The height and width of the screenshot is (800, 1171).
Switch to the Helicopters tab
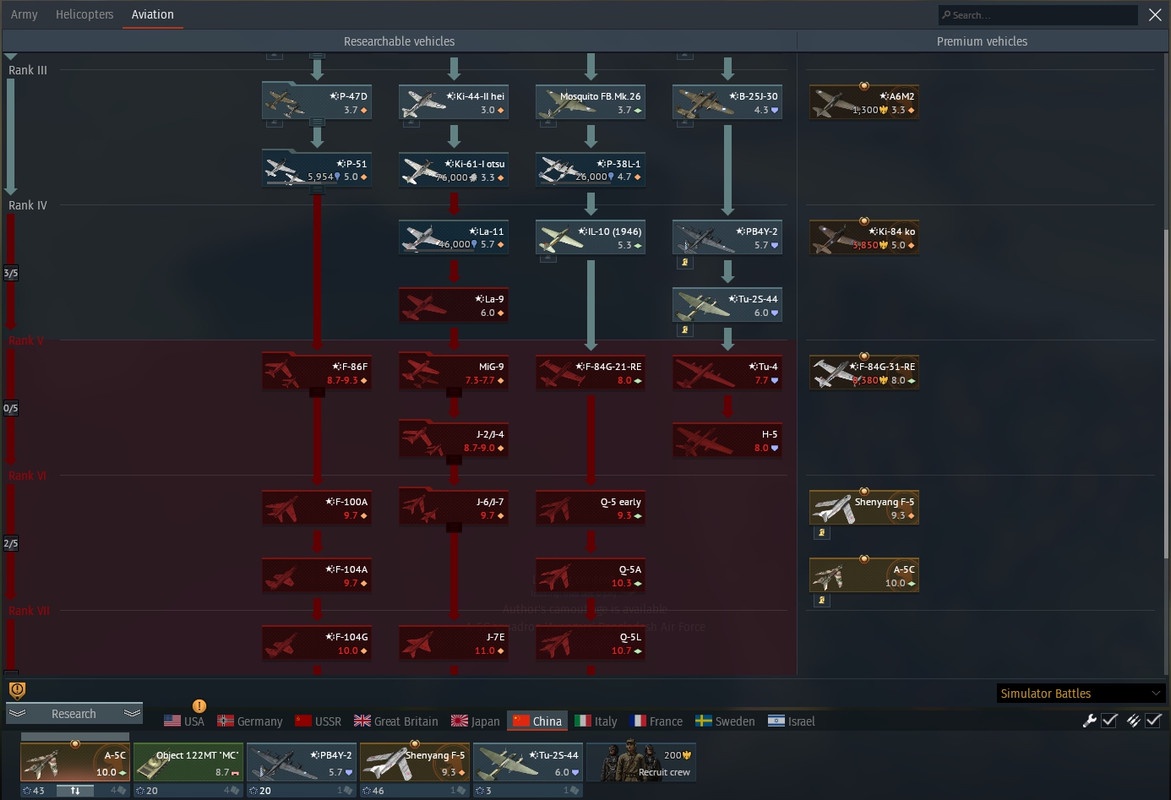[84, 14]
